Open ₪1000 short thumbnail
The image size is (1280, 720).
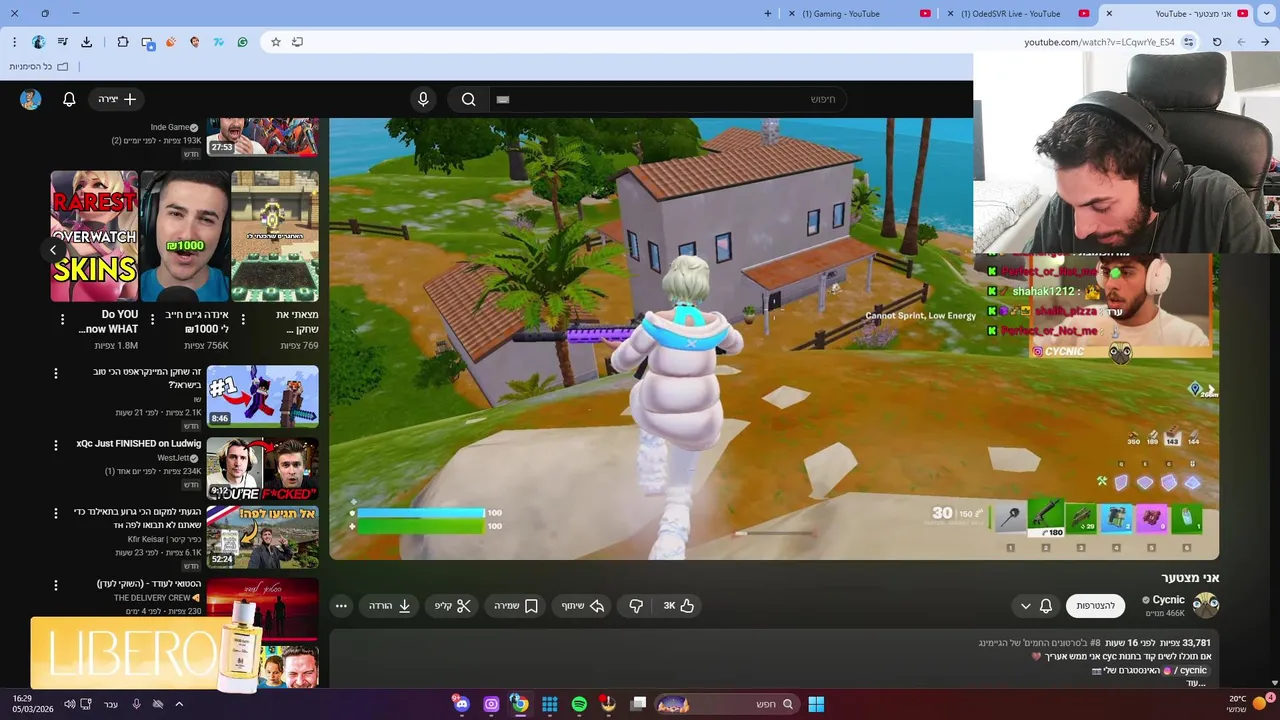tap(185, 236)
